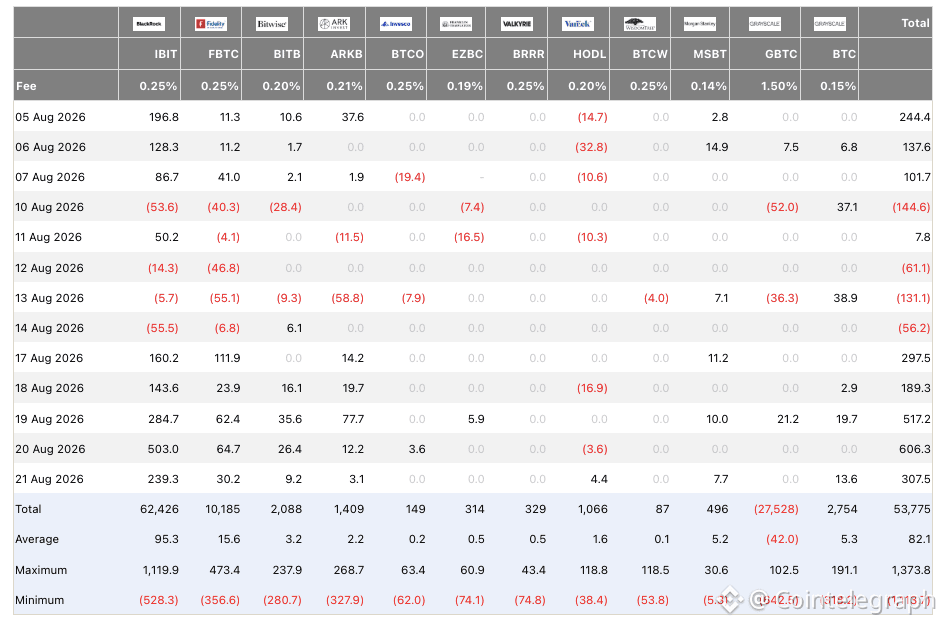Select the IBIT column header
The height and width of the screenshot is (625, 944).
coord(166,54)
